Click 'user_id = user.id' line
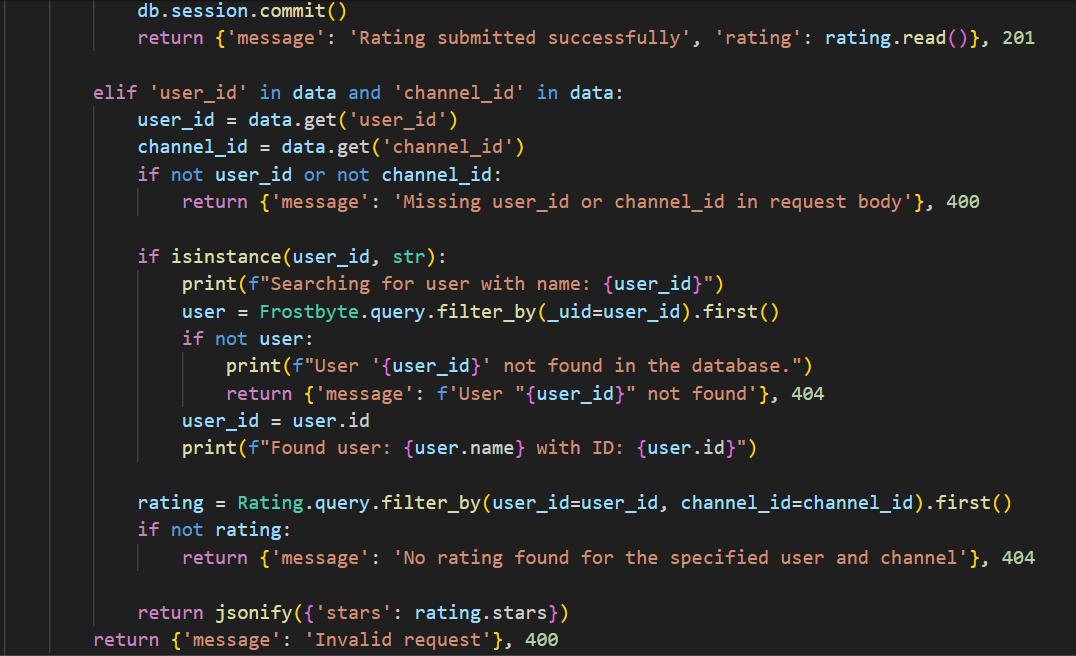Viewport: 1076px width, 656px height. 276,421
